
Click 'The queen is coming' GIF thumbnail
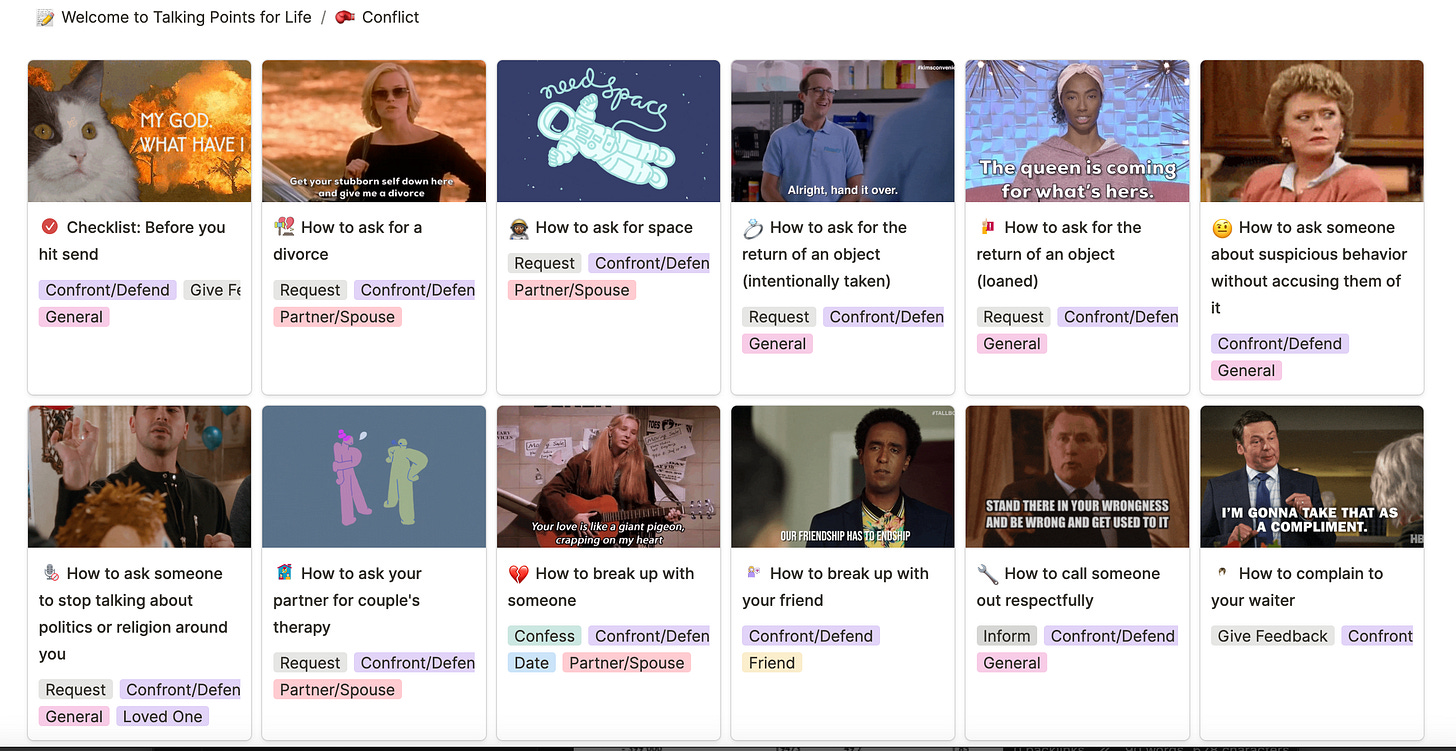tap(1077, 131)
